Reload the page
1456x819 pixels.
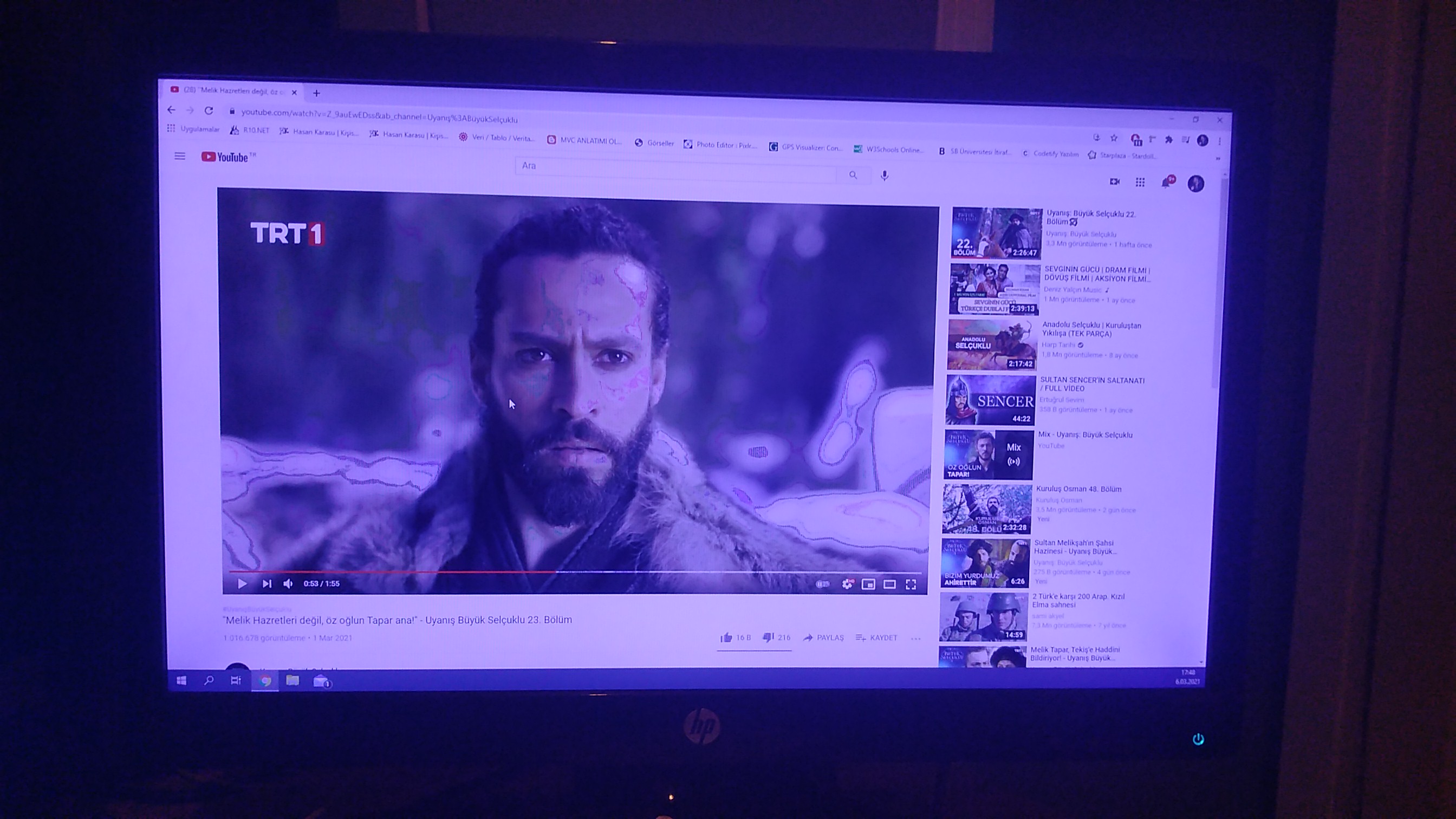pyautogui.click(x=209, y=111)
